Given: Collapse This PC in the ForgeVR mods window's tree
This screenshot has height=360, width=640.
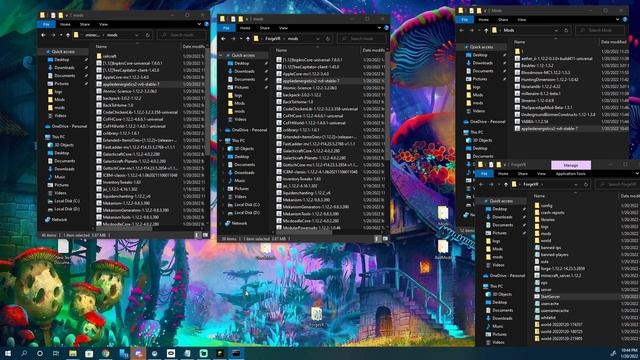Looking at the screenshot, I should (x=221, y=140).
